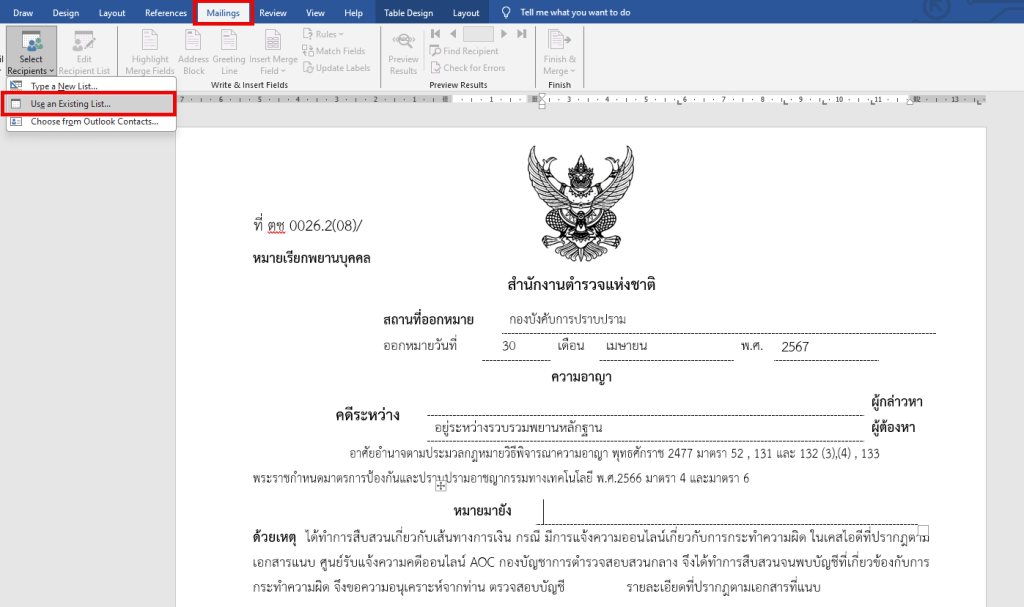The height and width of the screenshot is (607, 1024).
Task: Select Type a New List entry
Action: (x=64, y=87)
